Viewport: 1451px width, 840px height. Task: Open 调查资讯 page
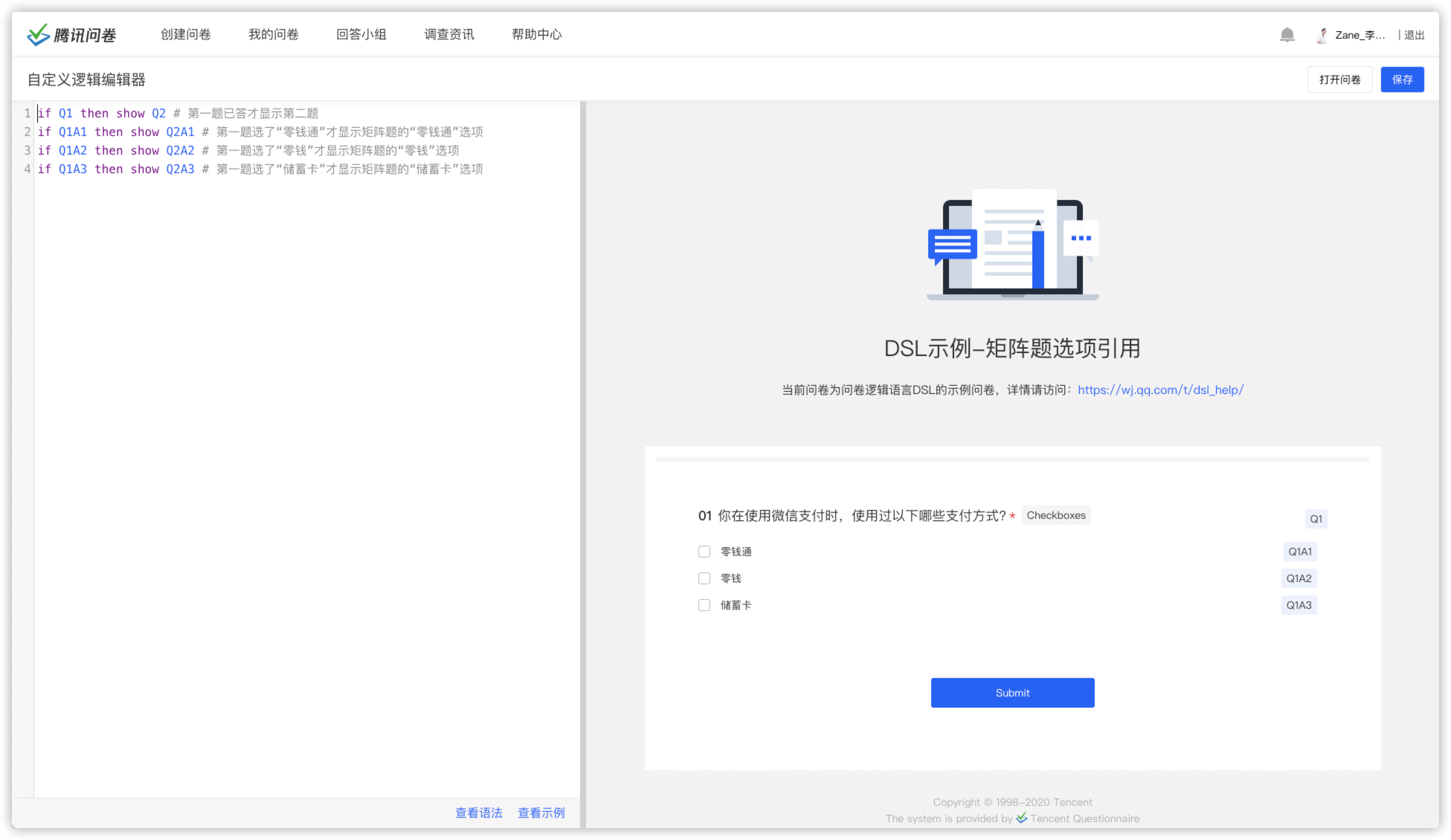click(x=449, y=35)
